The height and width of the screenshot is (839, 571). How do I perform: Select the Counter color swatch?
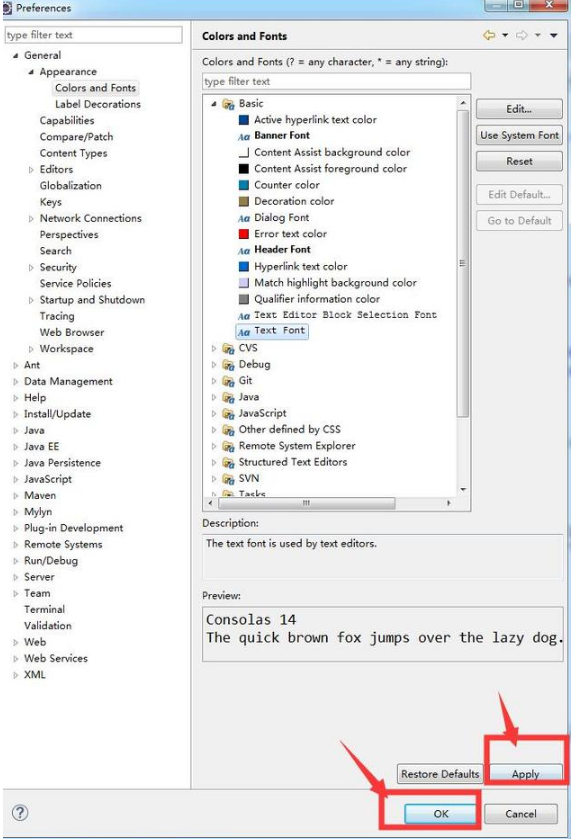tap(243, 185)
